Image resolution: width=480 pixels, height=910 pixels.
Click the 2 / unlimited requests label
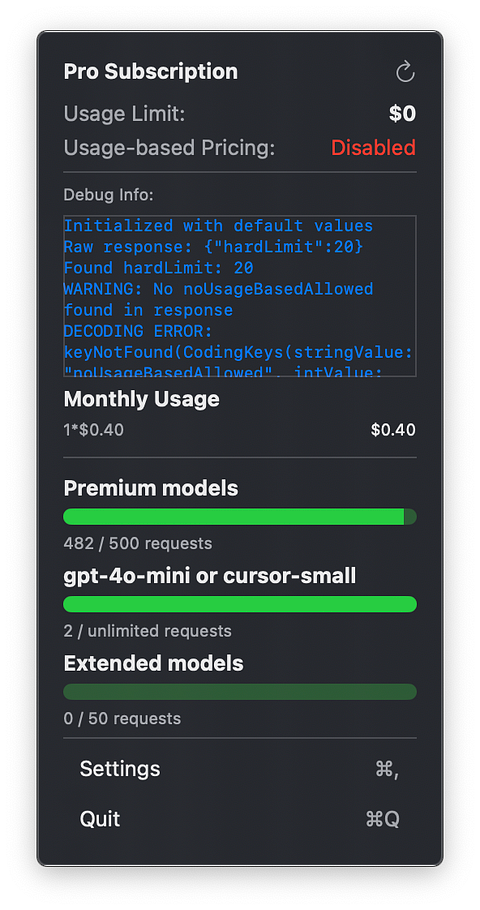(147, 631)
